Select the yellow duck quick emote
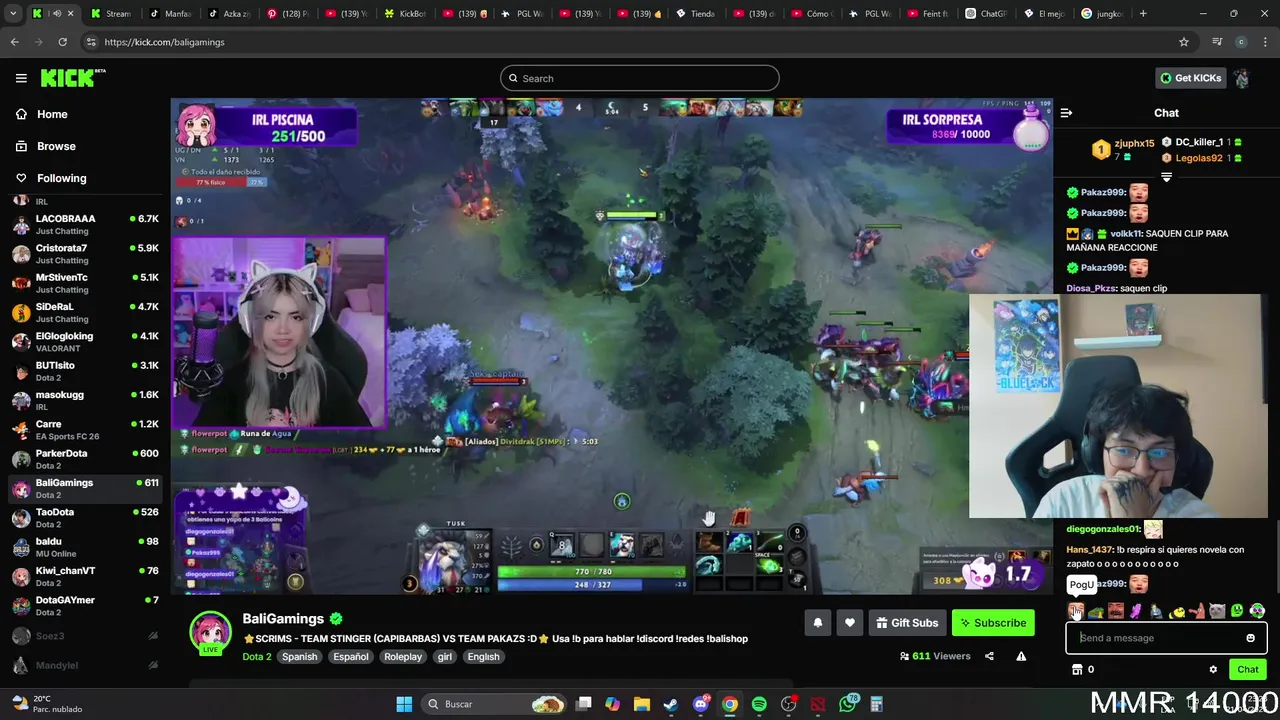The image size is (1280, 720). pos(1177,611)
